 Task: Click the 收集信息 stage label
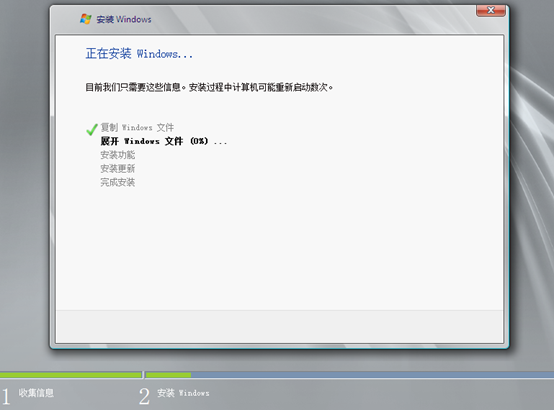click(36, 393)
